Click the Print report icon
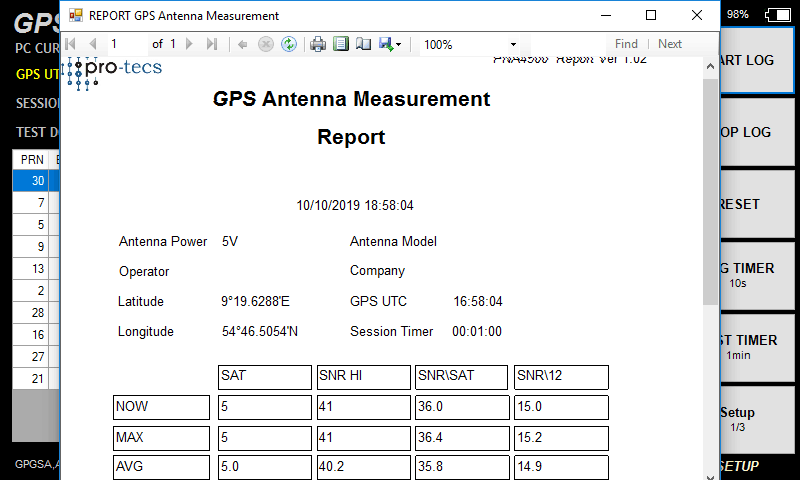Image resolution: width=800 pixels, height=480 pixels. (x=318, y=44)
